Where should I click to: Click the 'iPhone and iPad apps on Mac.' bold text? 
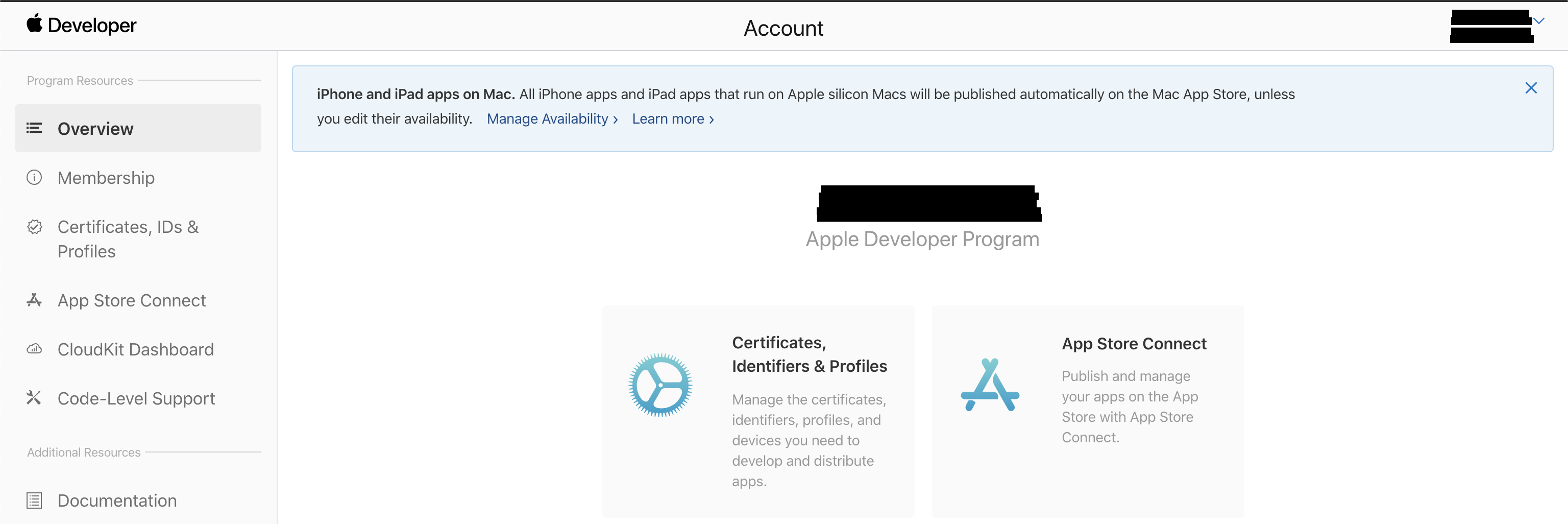[416, 94]
